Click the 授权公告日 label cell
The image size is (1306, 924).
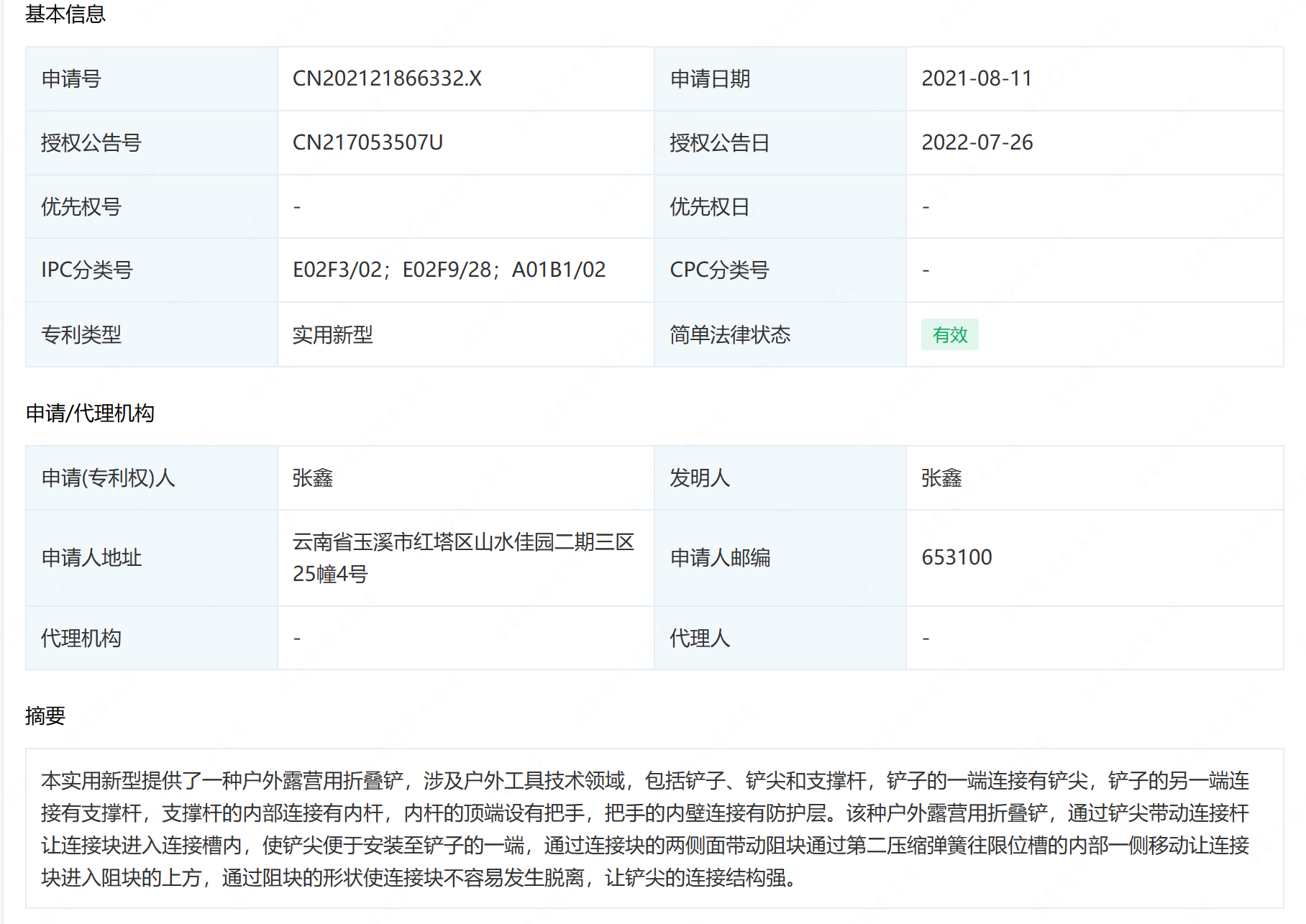pos(780,143)
